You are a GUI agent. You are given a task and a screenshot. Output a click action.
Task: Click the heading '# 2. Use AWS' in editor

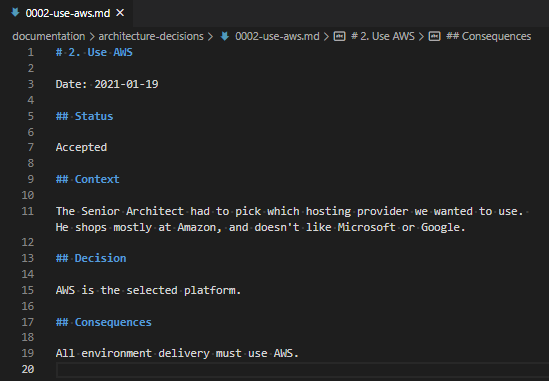point(94,52)
